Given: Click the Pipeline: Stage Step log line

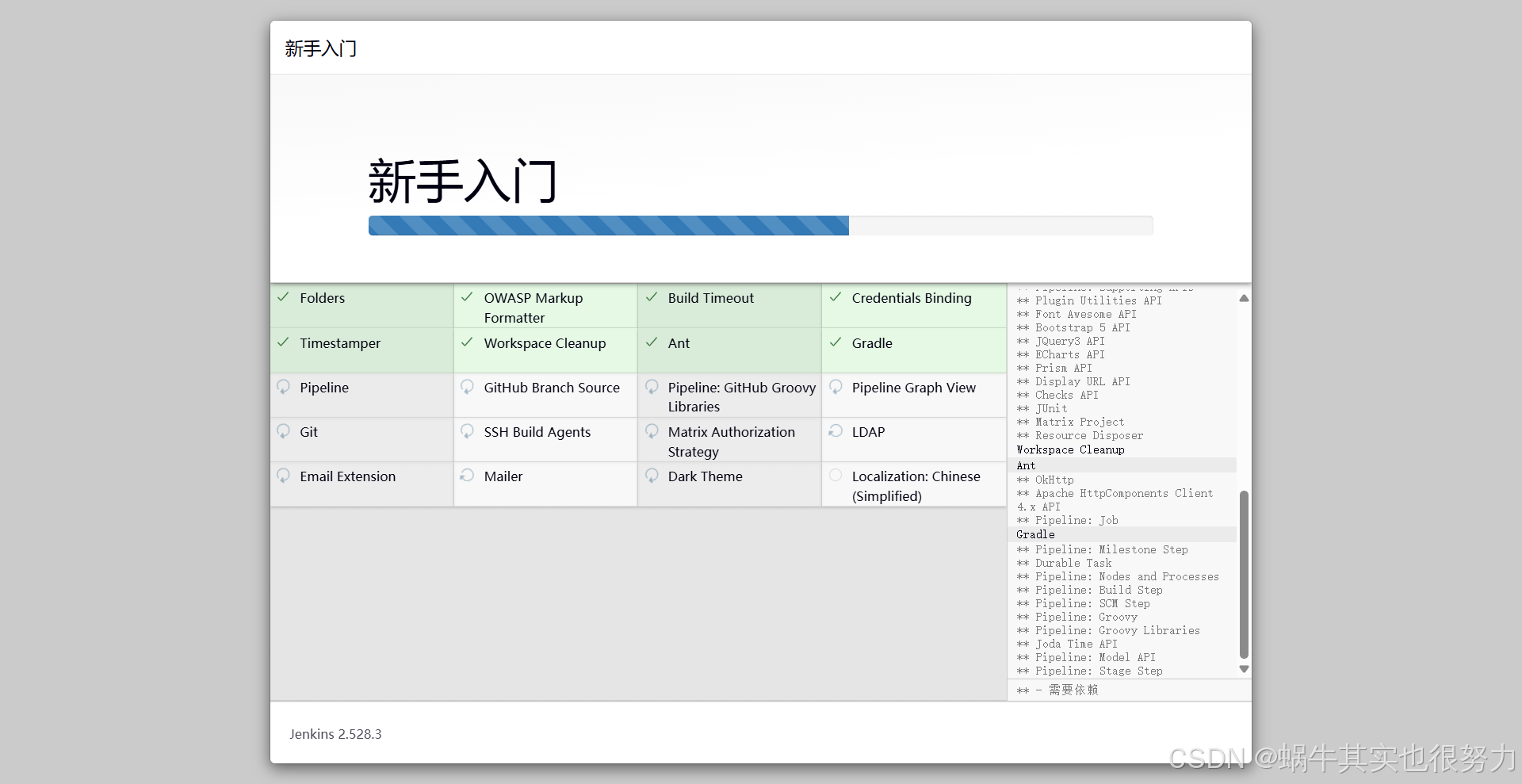Looking at the screenshot, I should coord(1089,671).
